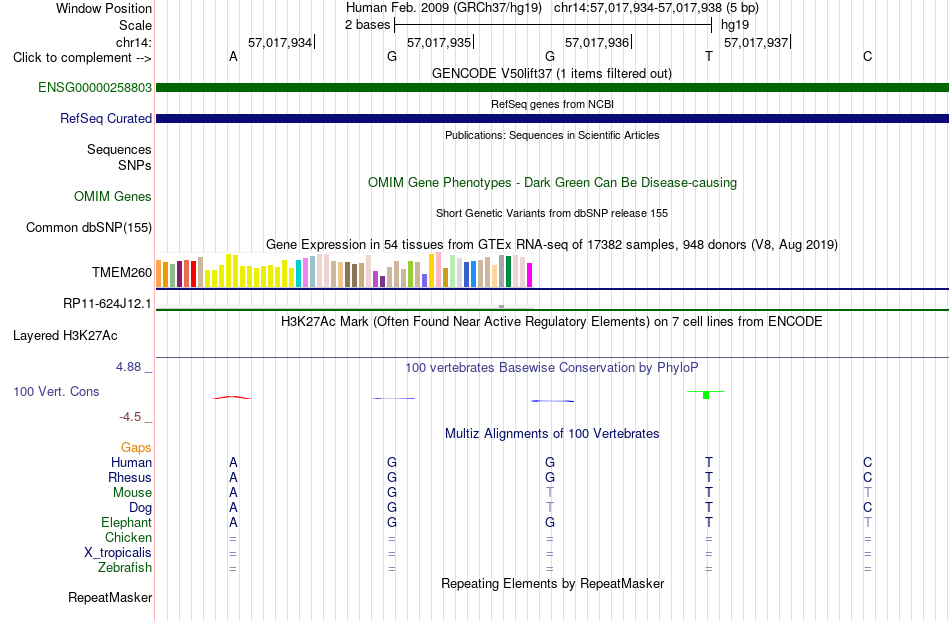Image resolution: width=950 pixels, height=621 pixels.
Task: Select the 100 Vert. Cons label
Action: 56,391
